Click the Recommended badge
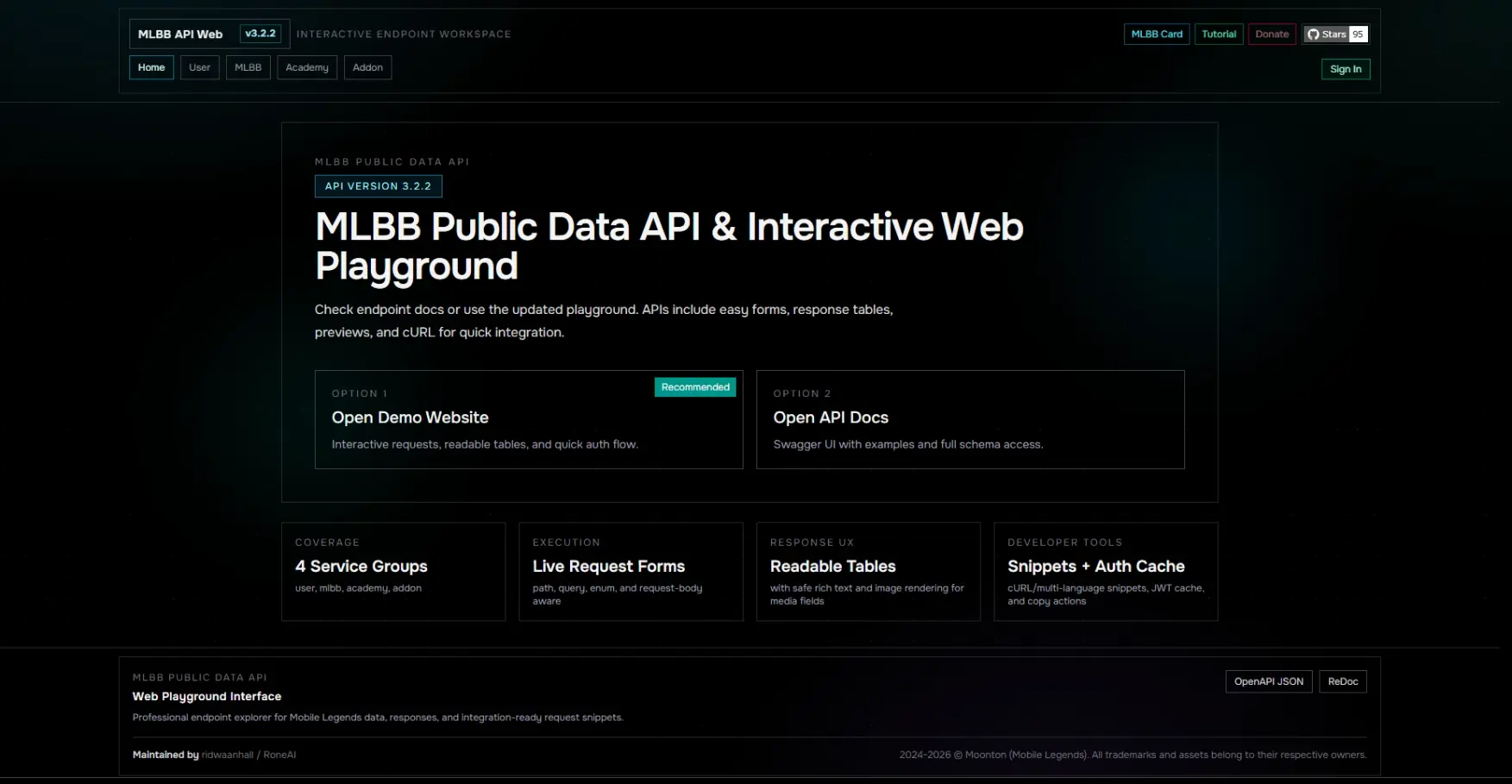Image resolution: width=1512 pixels, height=784 pixels. [695, 386]
